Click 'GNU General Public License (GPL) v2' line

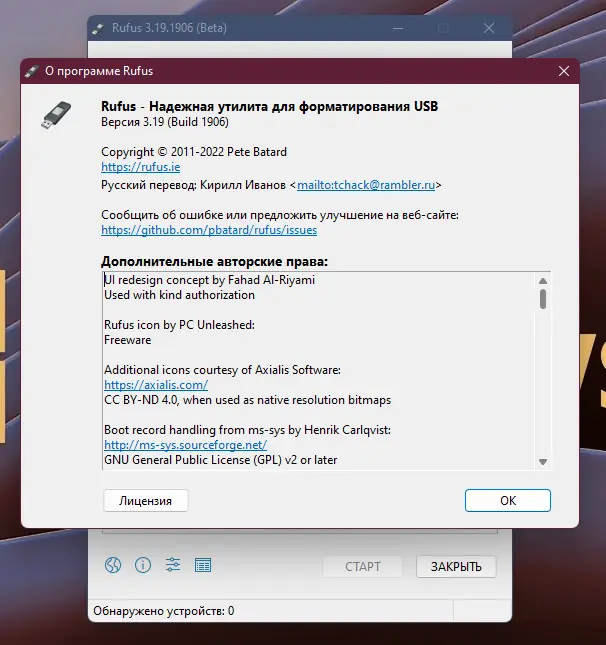(x=221, y=460)
